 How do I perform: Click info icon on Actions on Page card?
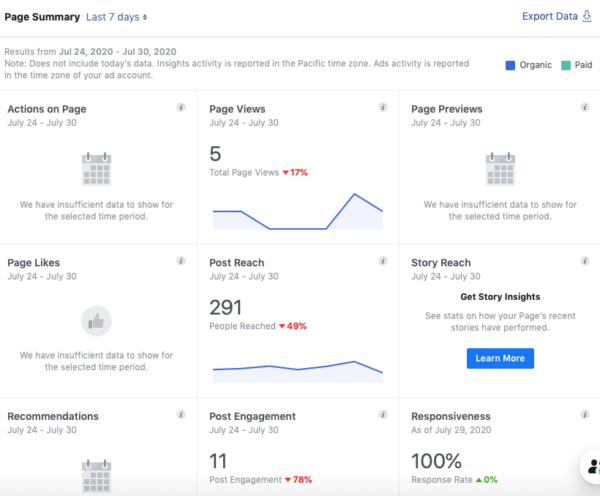181,107
